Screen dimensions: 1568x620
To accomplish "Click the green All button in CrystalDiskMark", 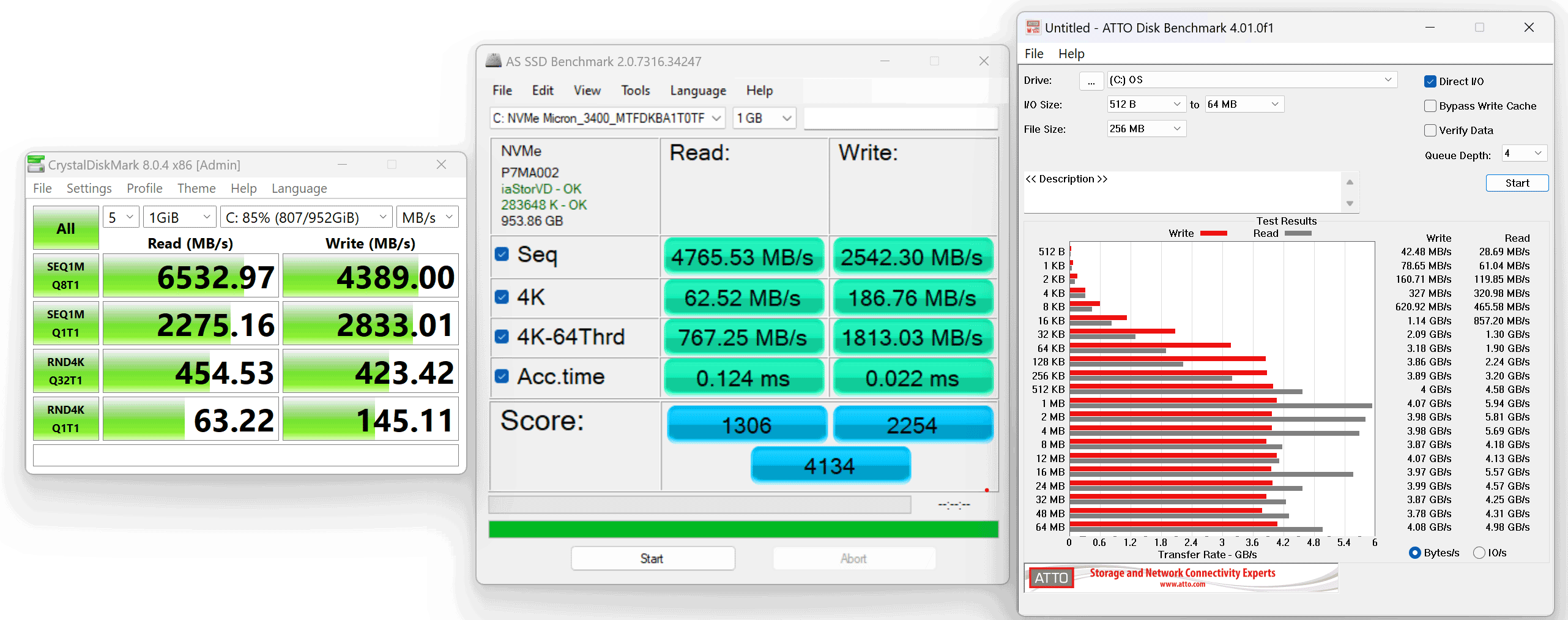I will (x=66, y=228).
